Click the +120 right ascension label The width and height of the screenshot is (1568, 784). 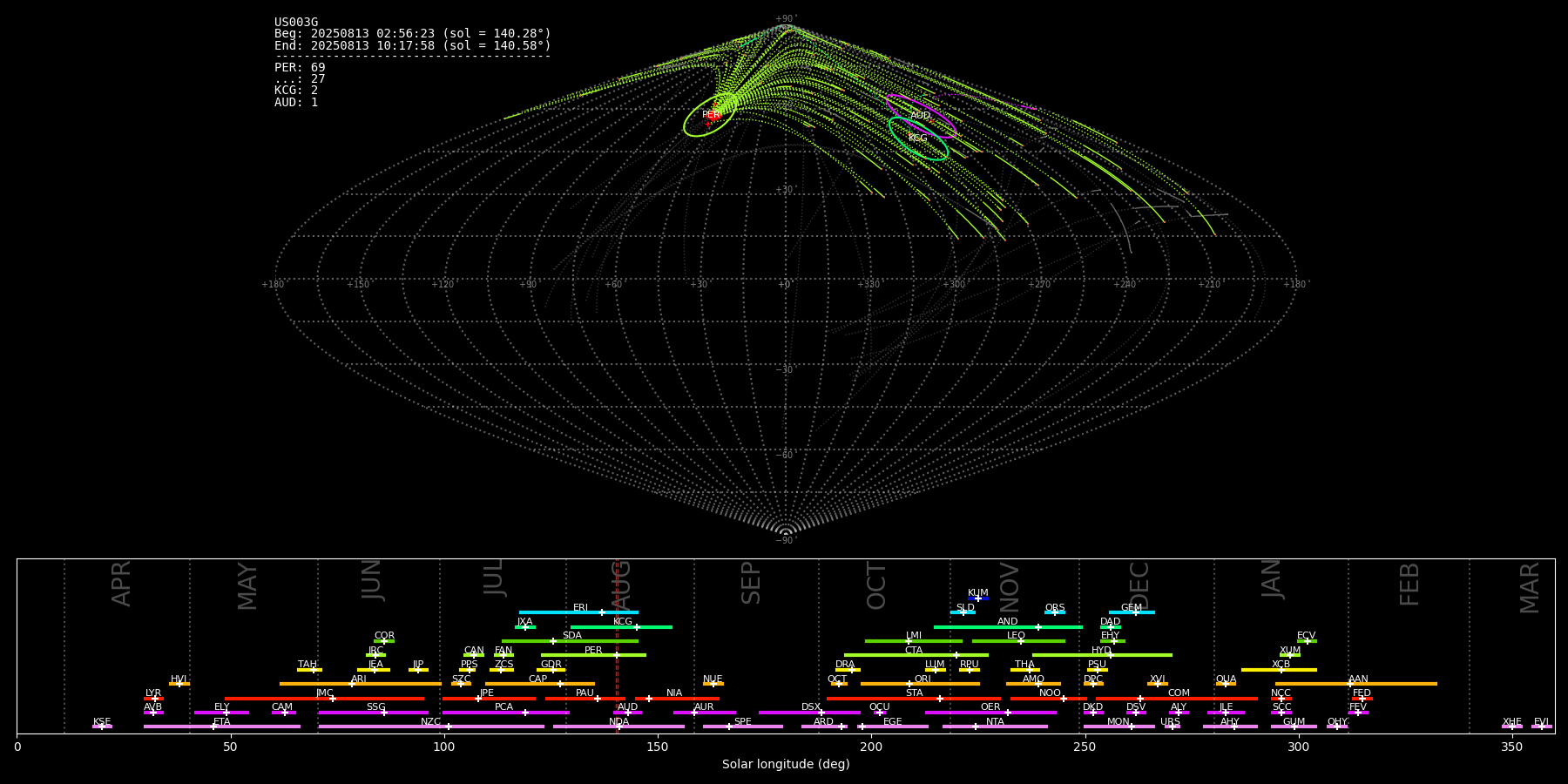[x=443, y=285]
